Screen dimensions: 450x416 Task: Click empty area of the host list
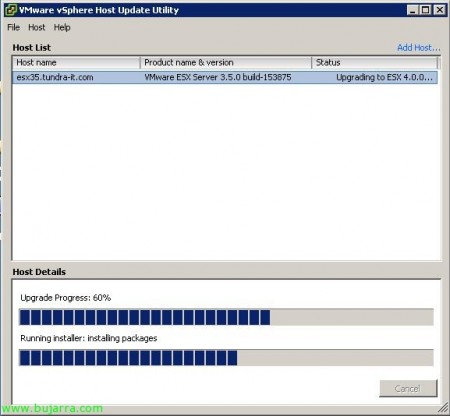(x=227, y=172)
